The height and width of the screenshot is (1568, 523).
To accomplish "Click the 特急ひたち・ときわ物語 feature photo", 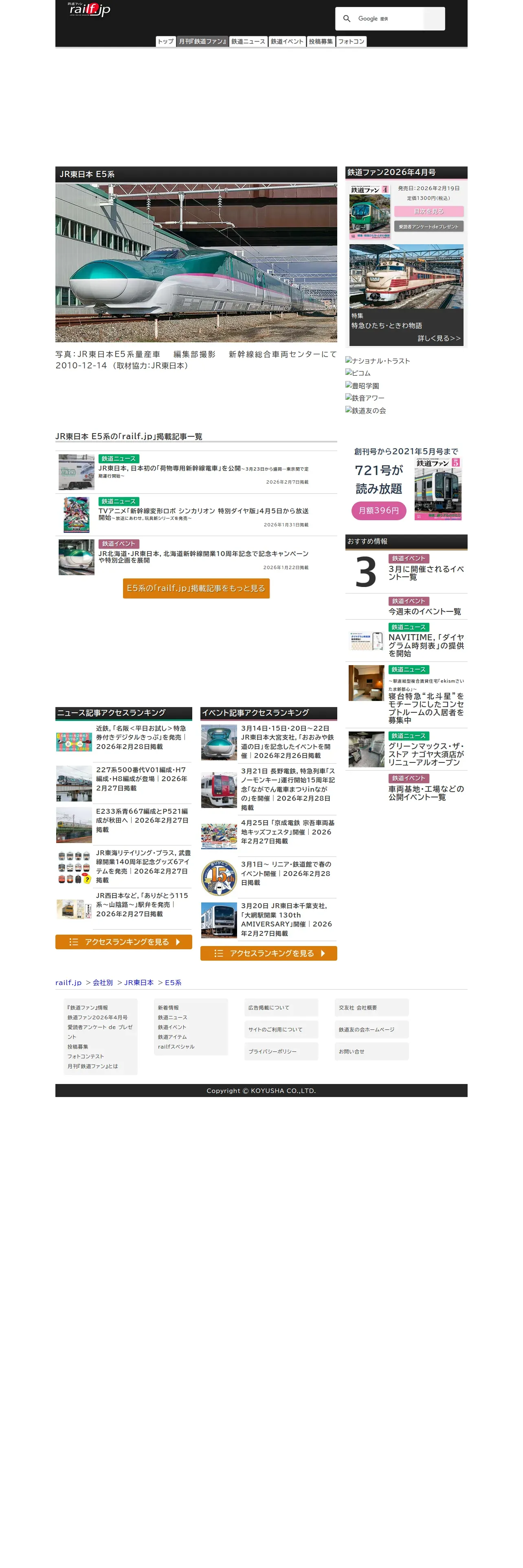I will 406,276.
